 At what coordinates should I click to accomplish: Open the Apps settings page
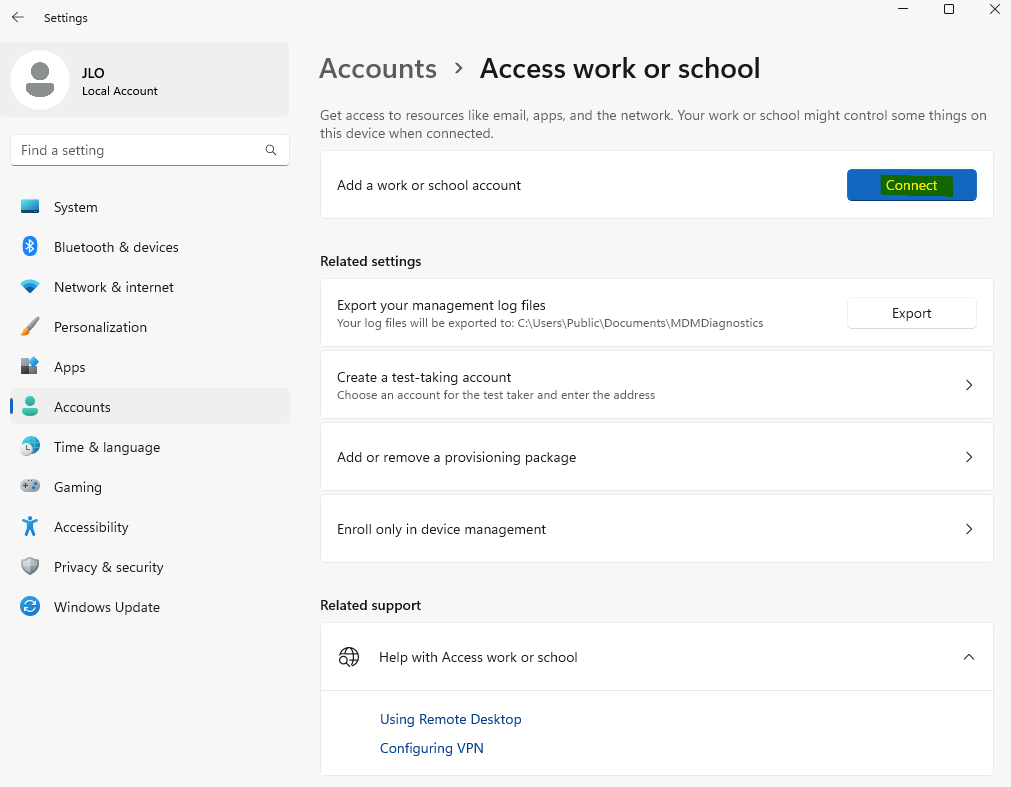click(150, 367)
